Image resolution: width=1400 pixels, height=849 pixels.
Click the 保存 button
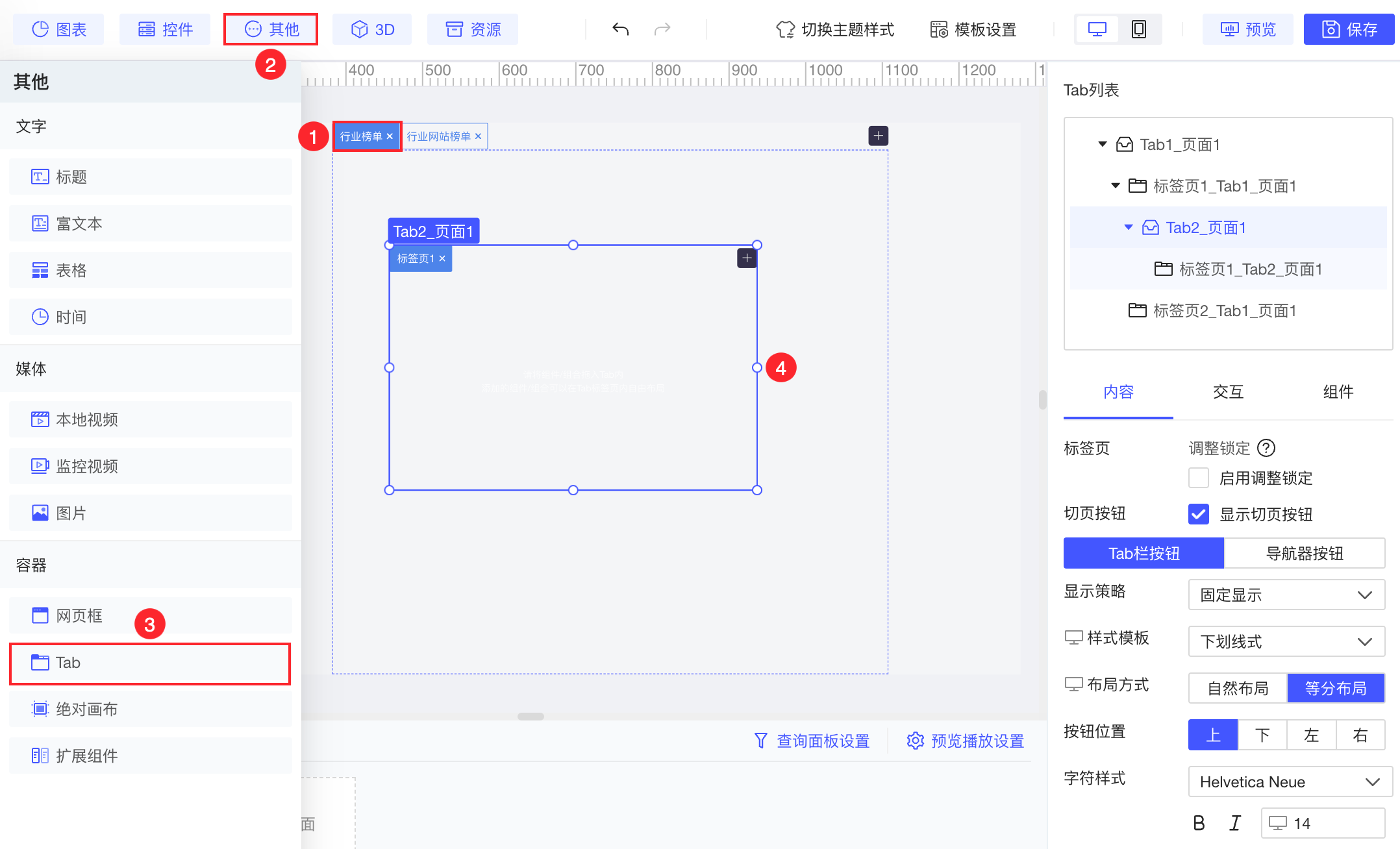[1349, 29]
